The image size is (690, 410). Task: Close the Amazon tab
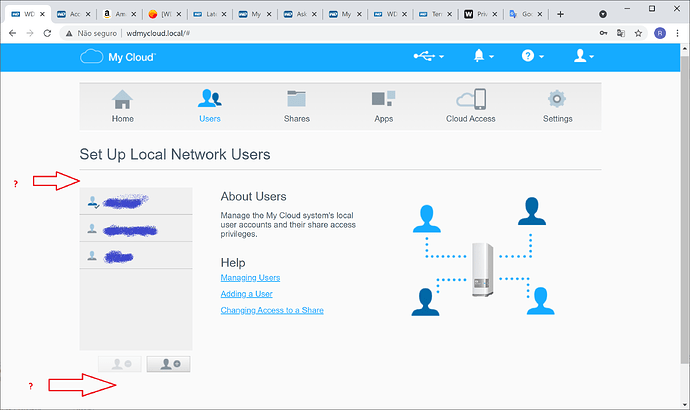[x=133, y=14]
